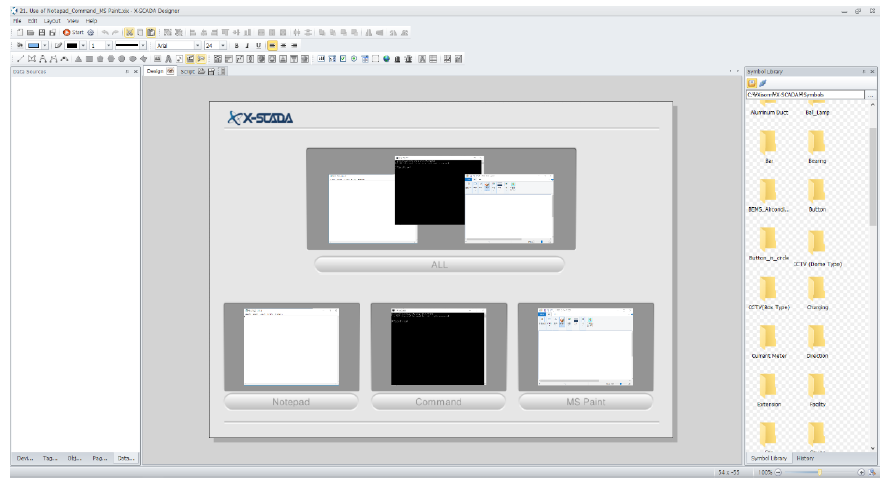Open the View menu
This screenshot has height=484, width=887.
tap(73, 21)
